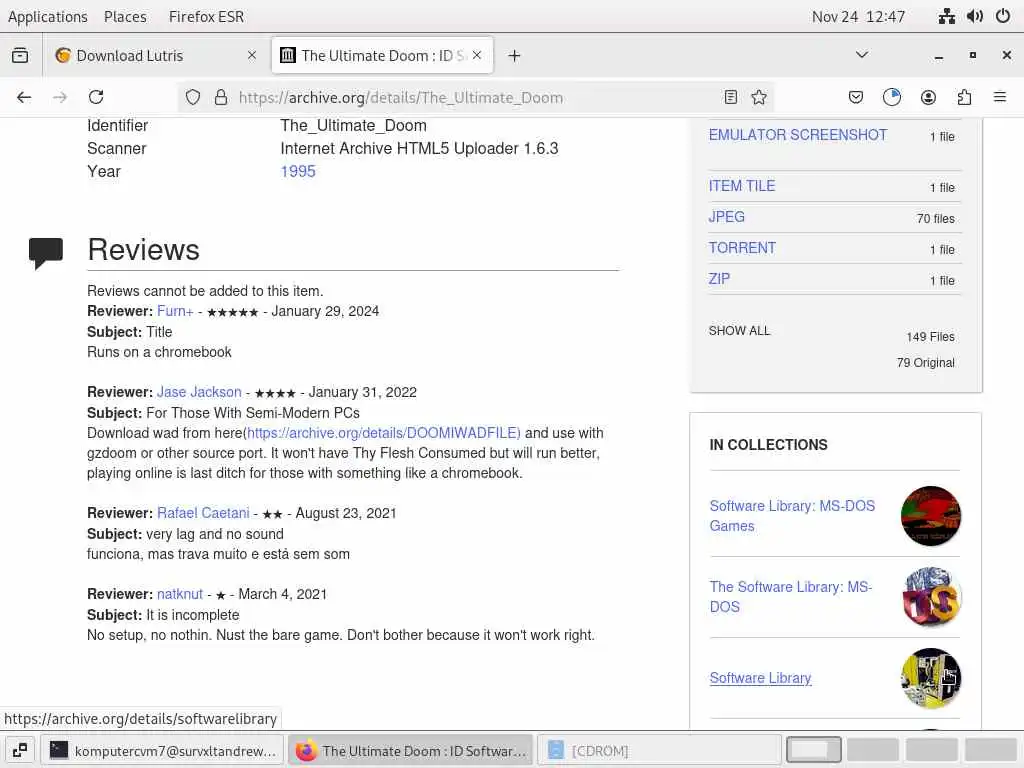The image size is (1024, 768).
Task: Close The Ultimate Doom tab
Action: pyautogui.click(x=477, y=56)
